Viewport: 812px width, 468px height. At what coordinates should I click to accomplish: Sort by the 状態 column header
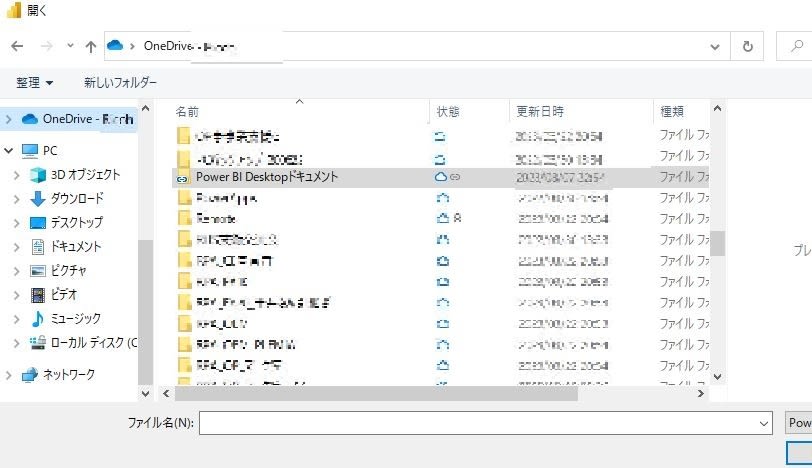click(x=448, y=111)
